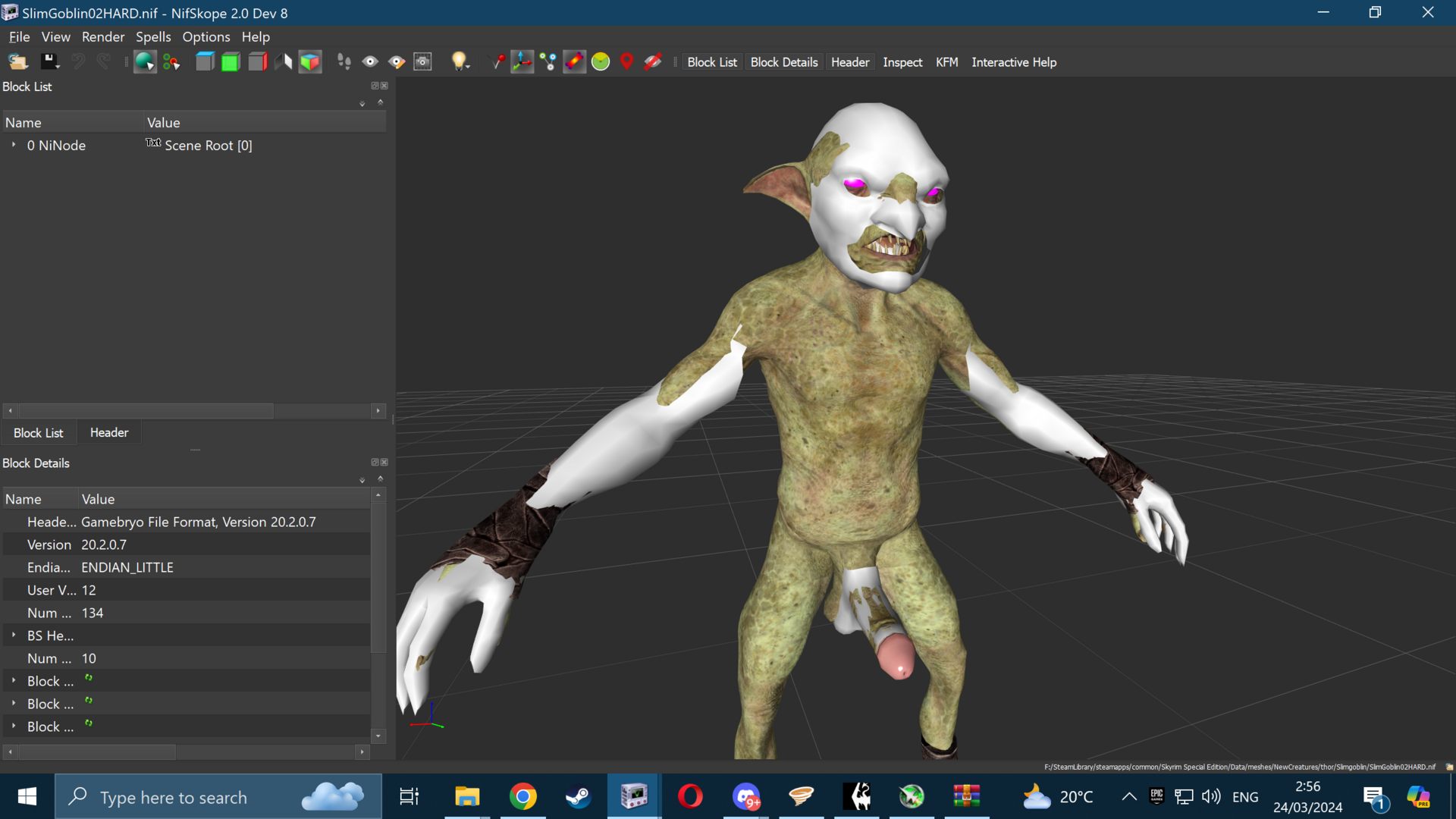Switch to Side view red-faced cube icon
The height and width of the screenshot is (819, 1456).
[258, 62]
